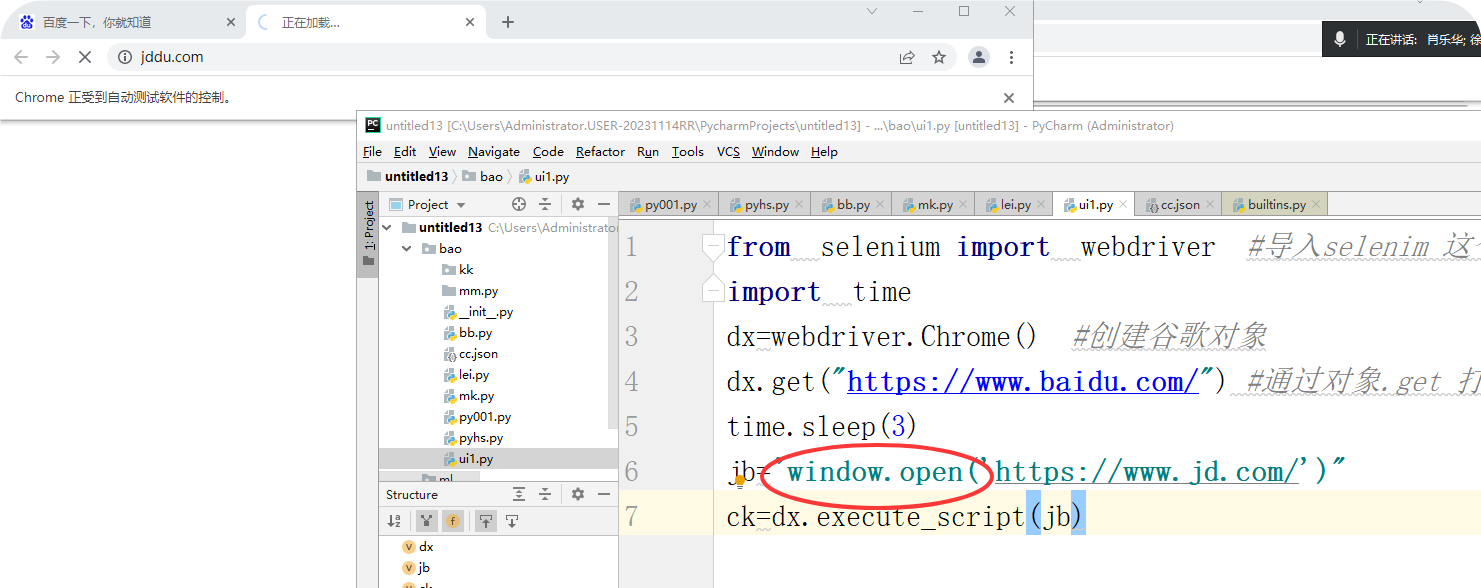Expand all in the Structure panel

coord(518,494)
